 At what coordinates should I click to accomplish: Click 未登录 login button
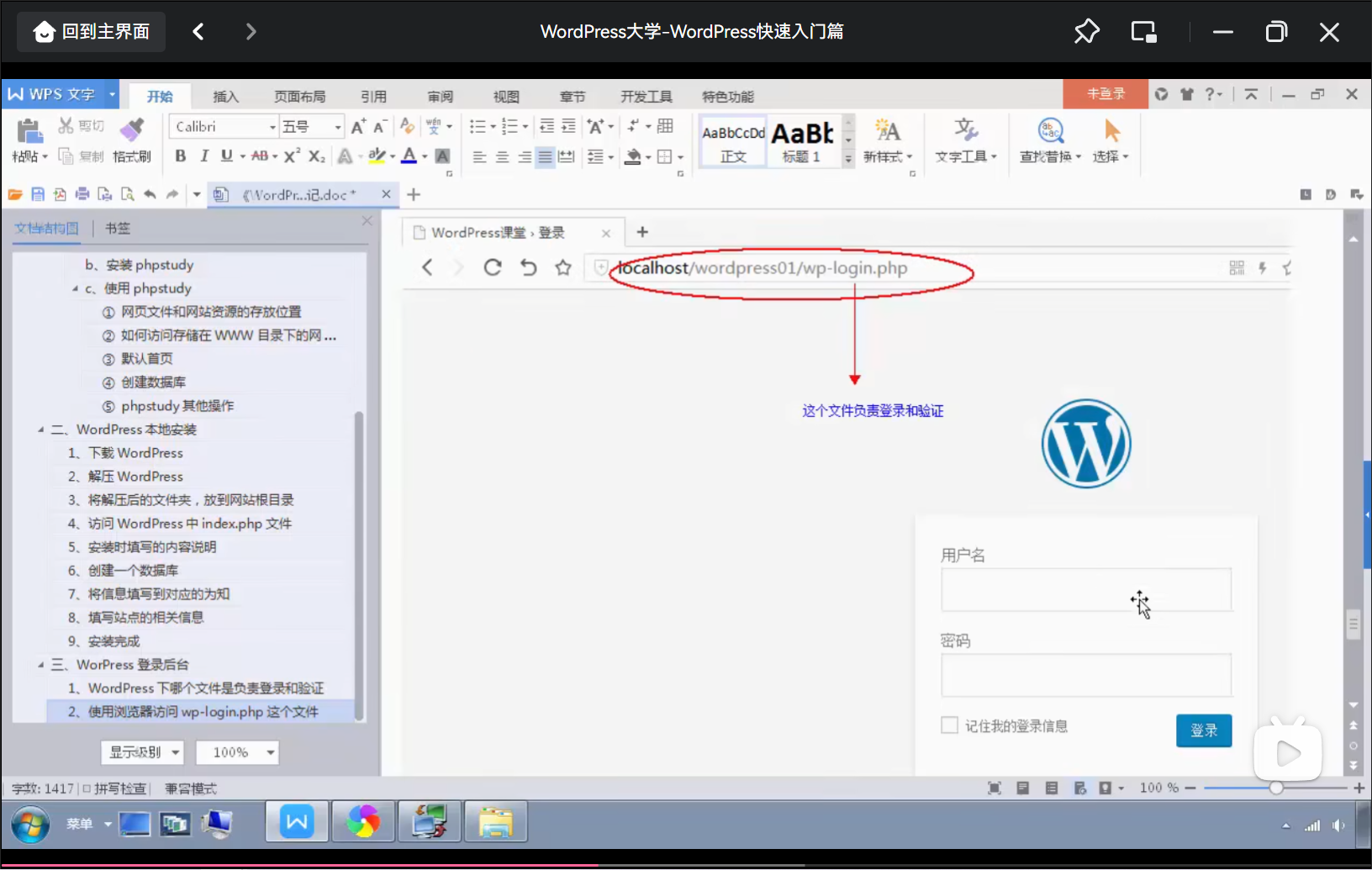point(1106,93)
